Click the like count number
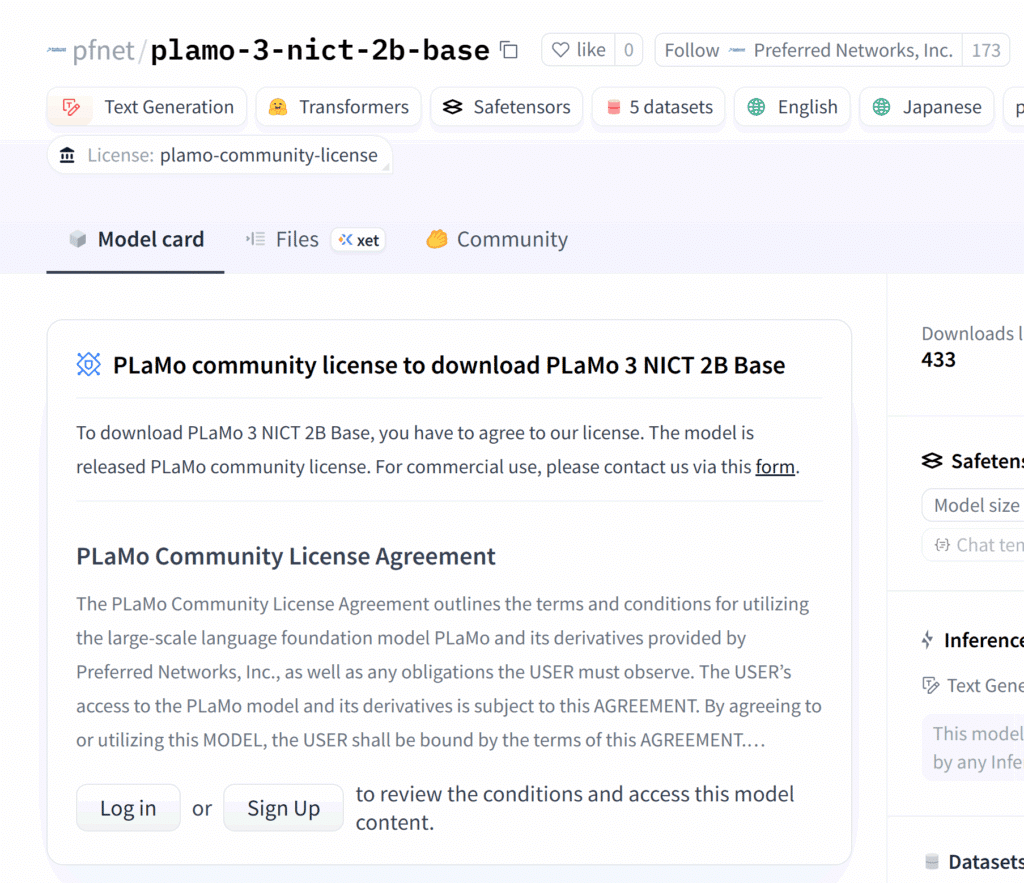The image size is (1024, 883). (628, 50)
